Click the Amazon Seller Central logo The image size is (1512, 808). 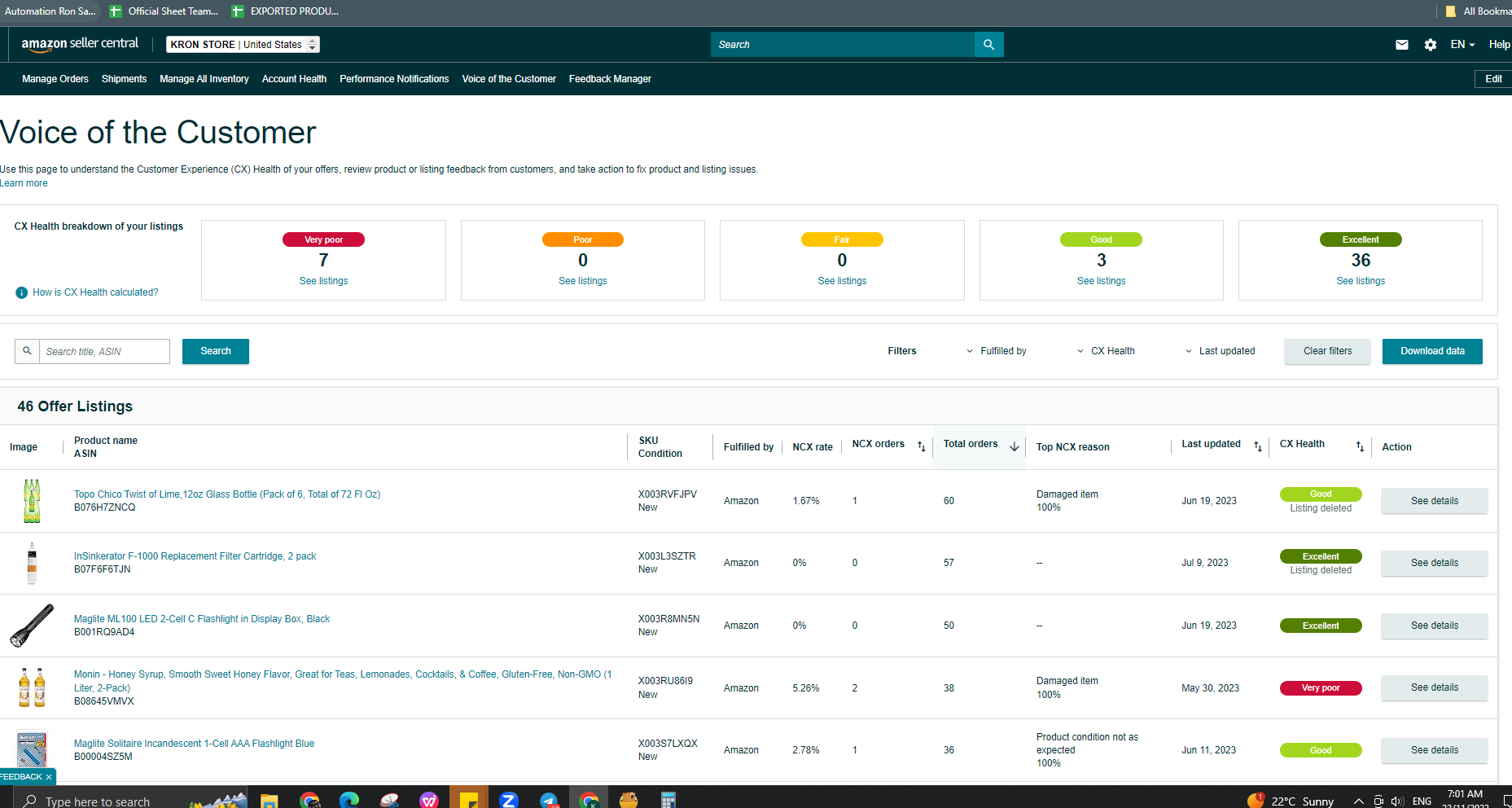coord(80,44)
